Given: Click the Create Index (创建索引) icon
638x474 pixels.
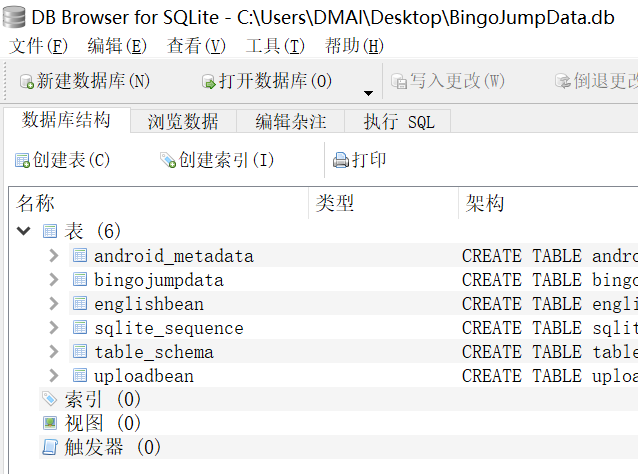Looking at the screenshot, I should click(168, 160).
